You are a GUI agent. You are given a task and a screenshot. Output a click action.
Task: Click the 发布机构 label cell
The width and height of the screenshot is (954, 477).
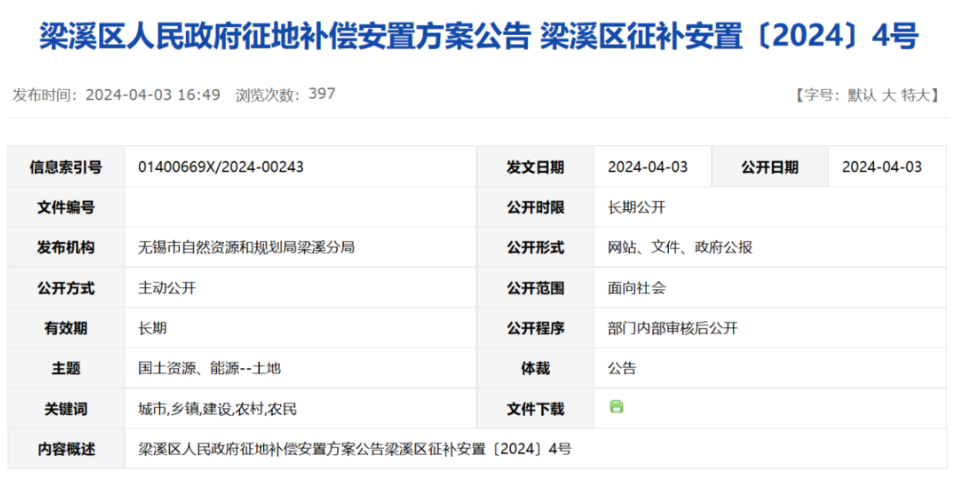(66, 247)
